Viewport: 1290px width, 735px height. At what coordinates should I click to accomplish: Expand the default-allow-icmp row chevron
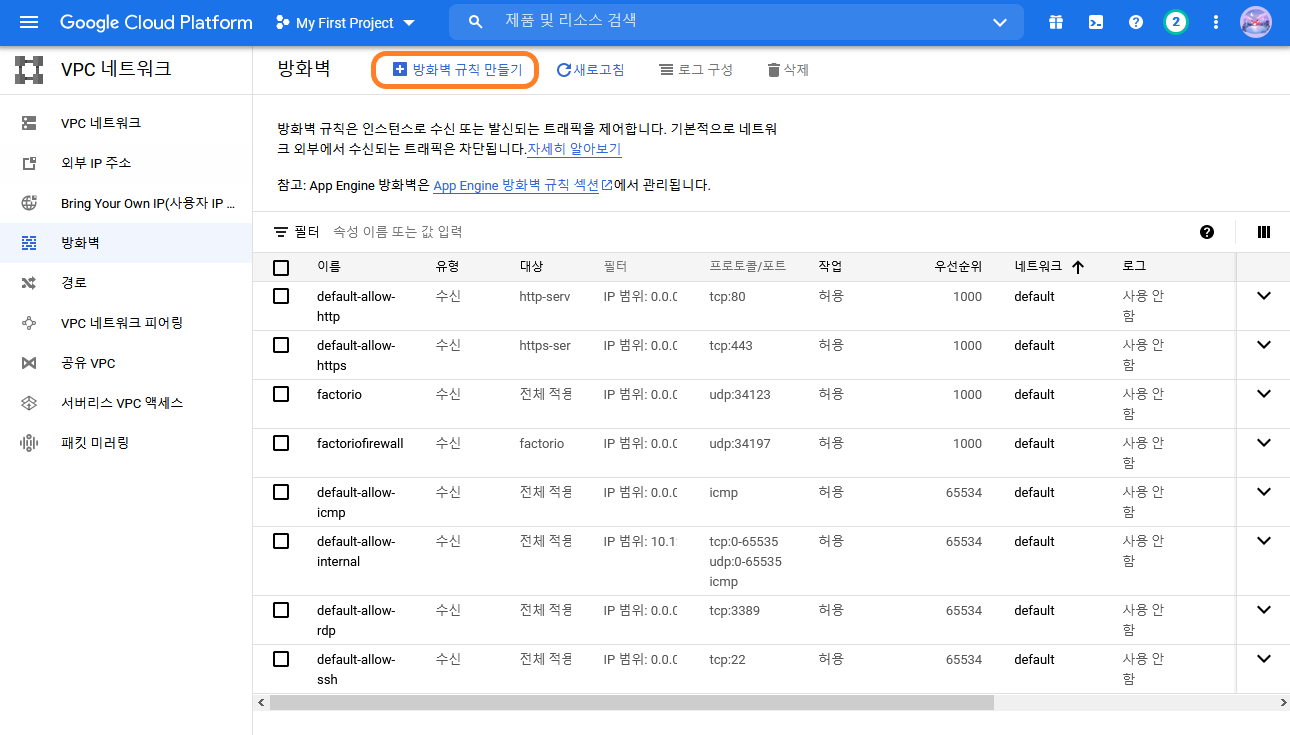[1264, 492]
